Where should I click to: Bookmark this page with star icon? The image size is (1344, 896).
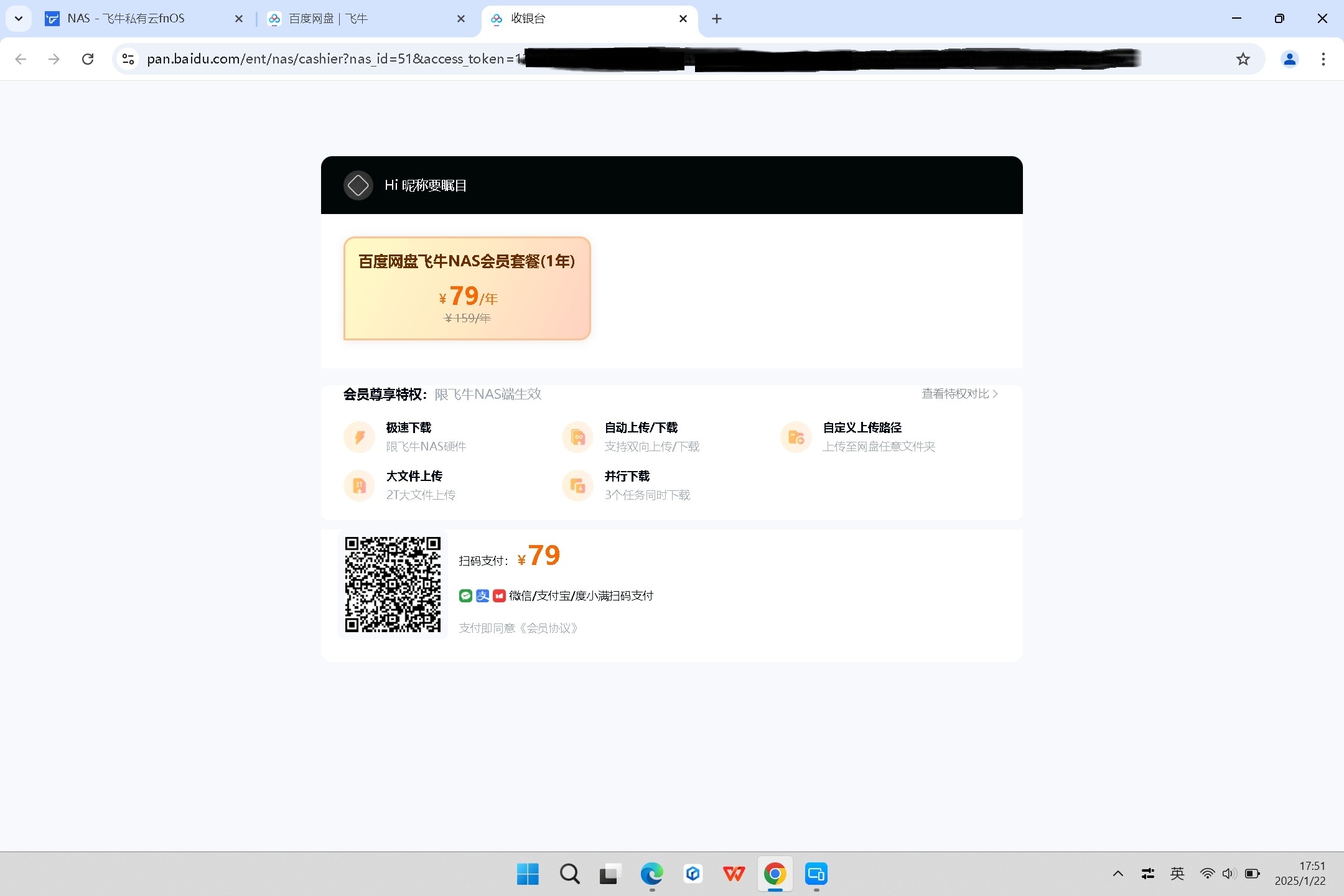1243,59
